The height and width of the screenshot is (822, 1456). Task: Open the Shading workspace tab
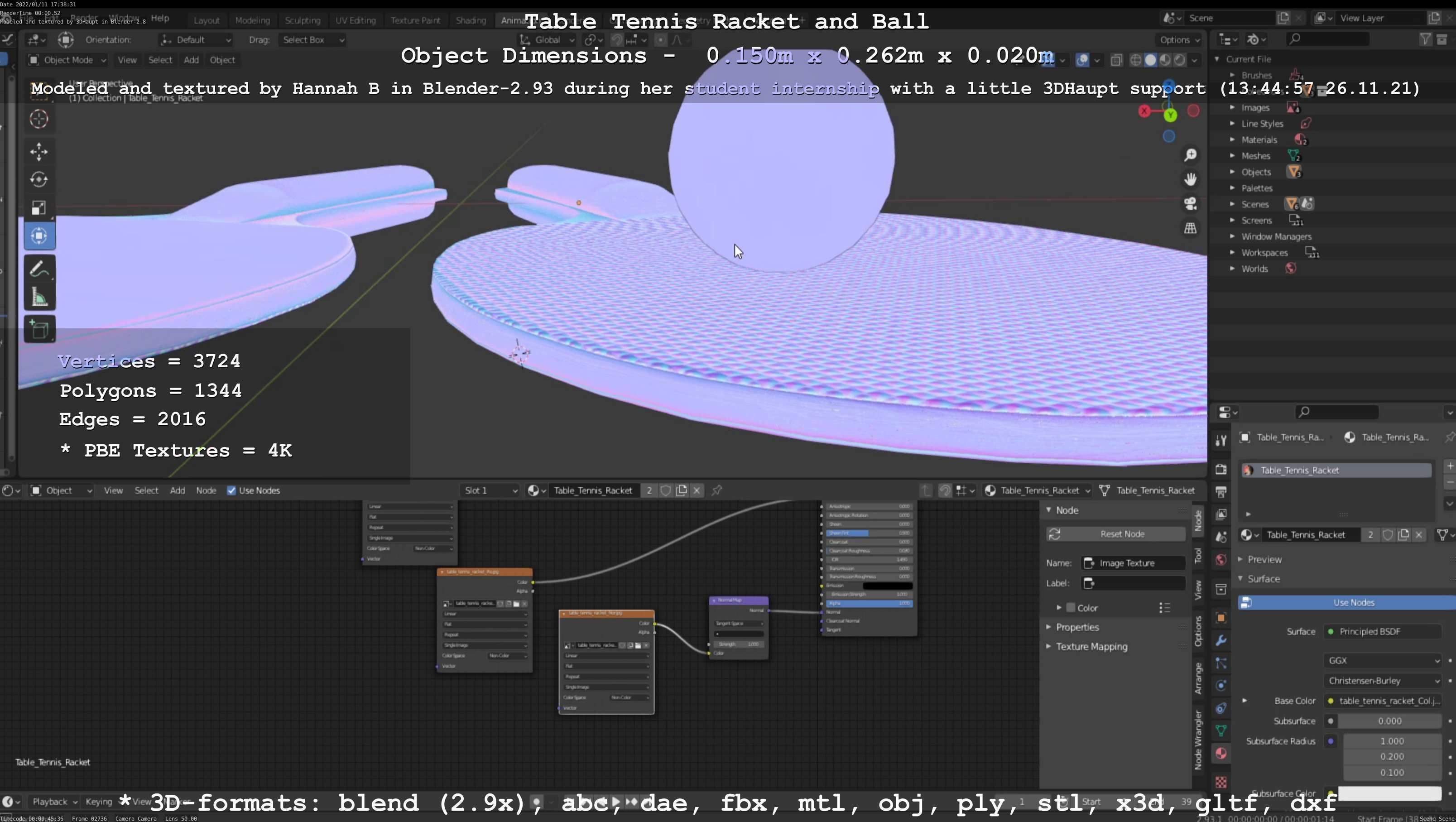pyautogui.click(x=471, y=20)
